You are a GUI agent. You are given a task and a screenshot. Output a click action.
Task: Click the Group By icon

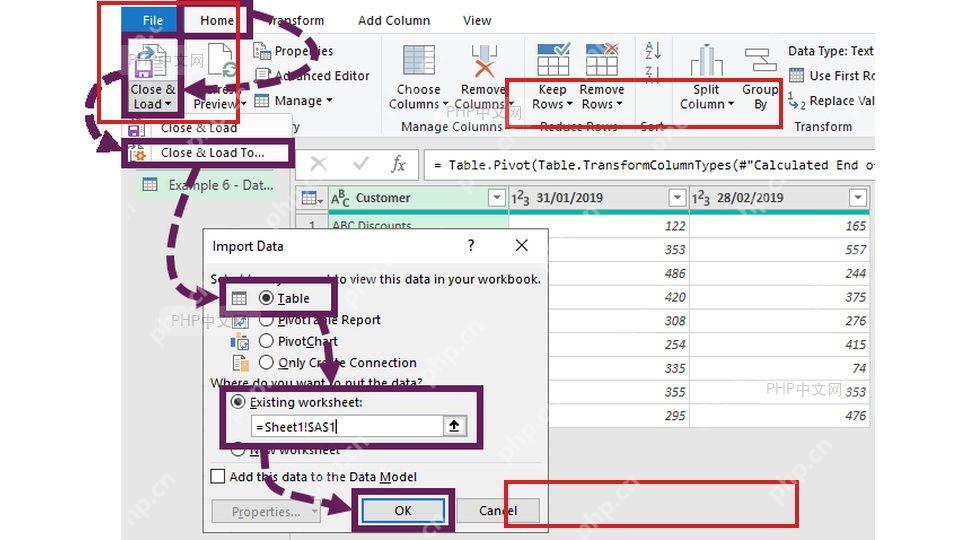coord(760,61)
